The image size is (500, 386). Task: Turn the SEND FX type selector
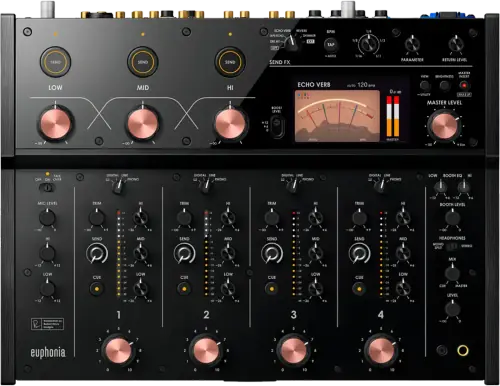(x=292, y=43)
